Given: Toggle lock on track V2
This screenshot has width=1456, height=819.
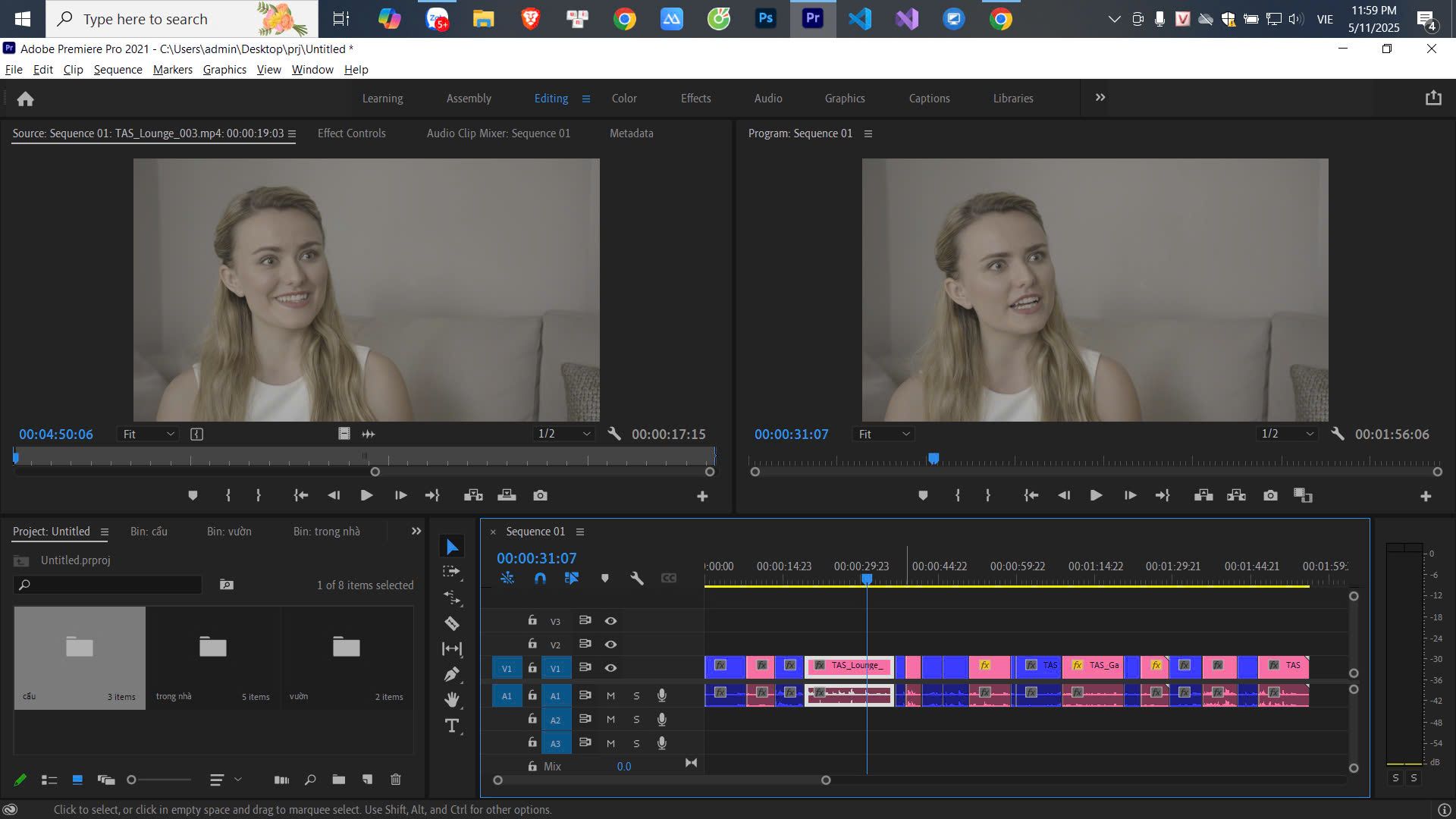Looking at the screenshot, I should [x=532, y=644].
